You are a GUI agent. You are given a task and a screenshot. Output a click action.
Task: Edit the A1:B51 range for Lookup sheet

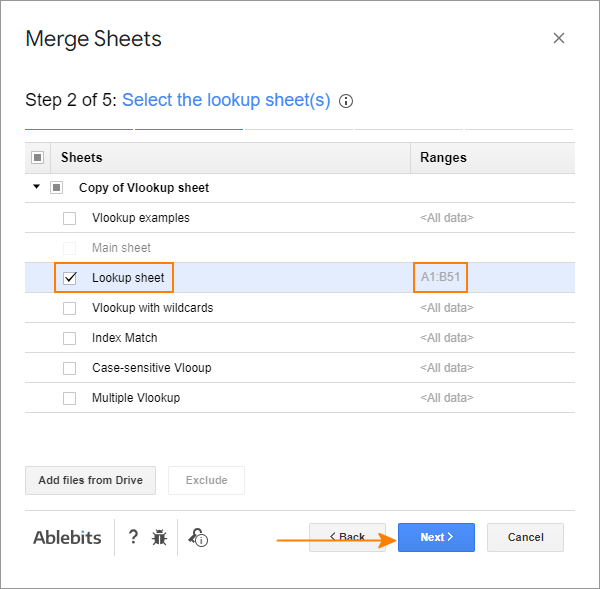coord(440,277)
